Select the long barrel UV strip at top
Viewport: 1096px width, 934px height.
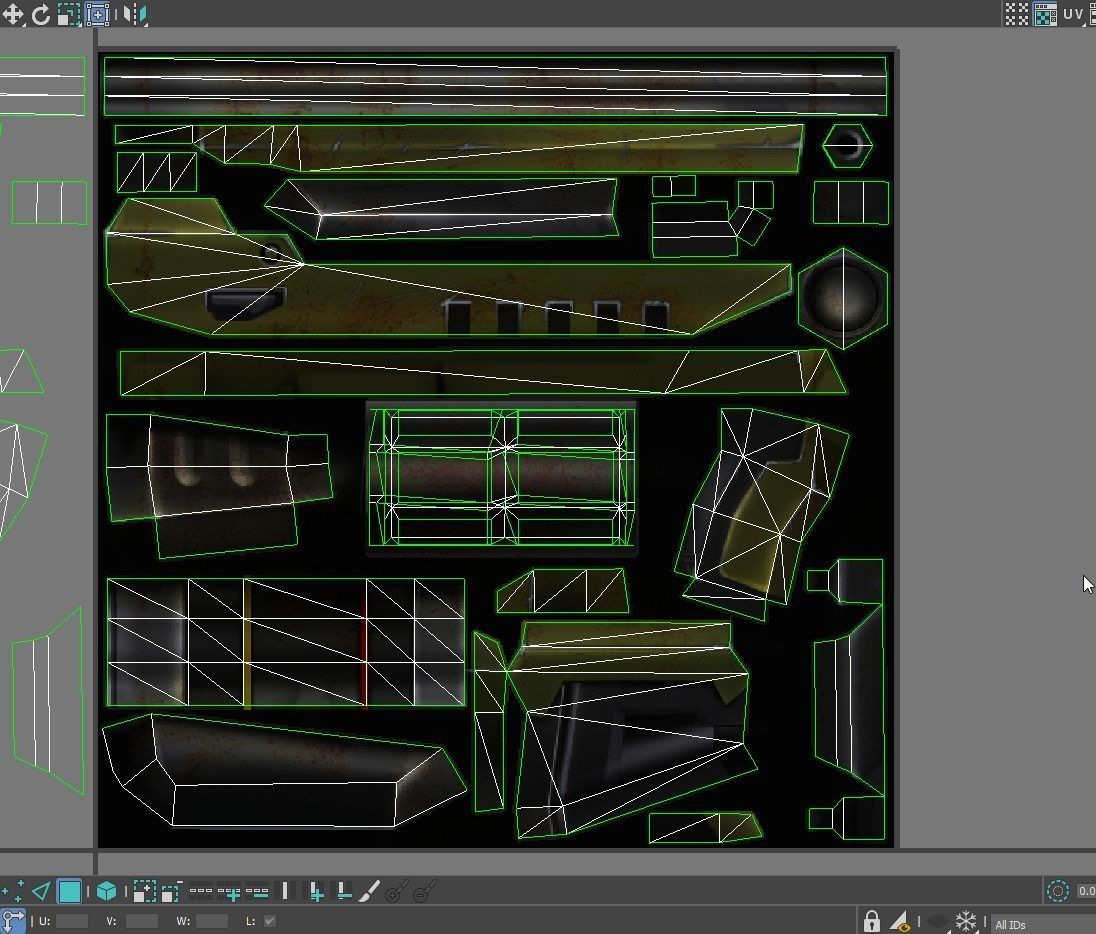pos(495,86)
